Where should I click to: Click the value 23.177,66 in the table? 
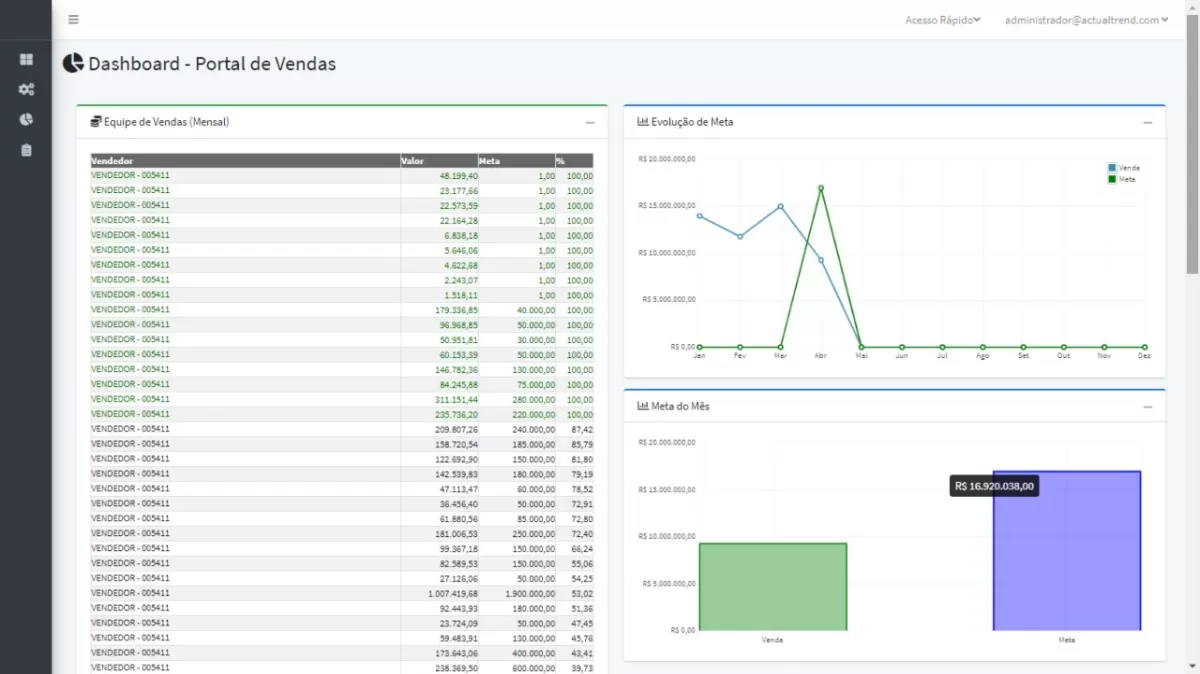click(x=459, y=191)
